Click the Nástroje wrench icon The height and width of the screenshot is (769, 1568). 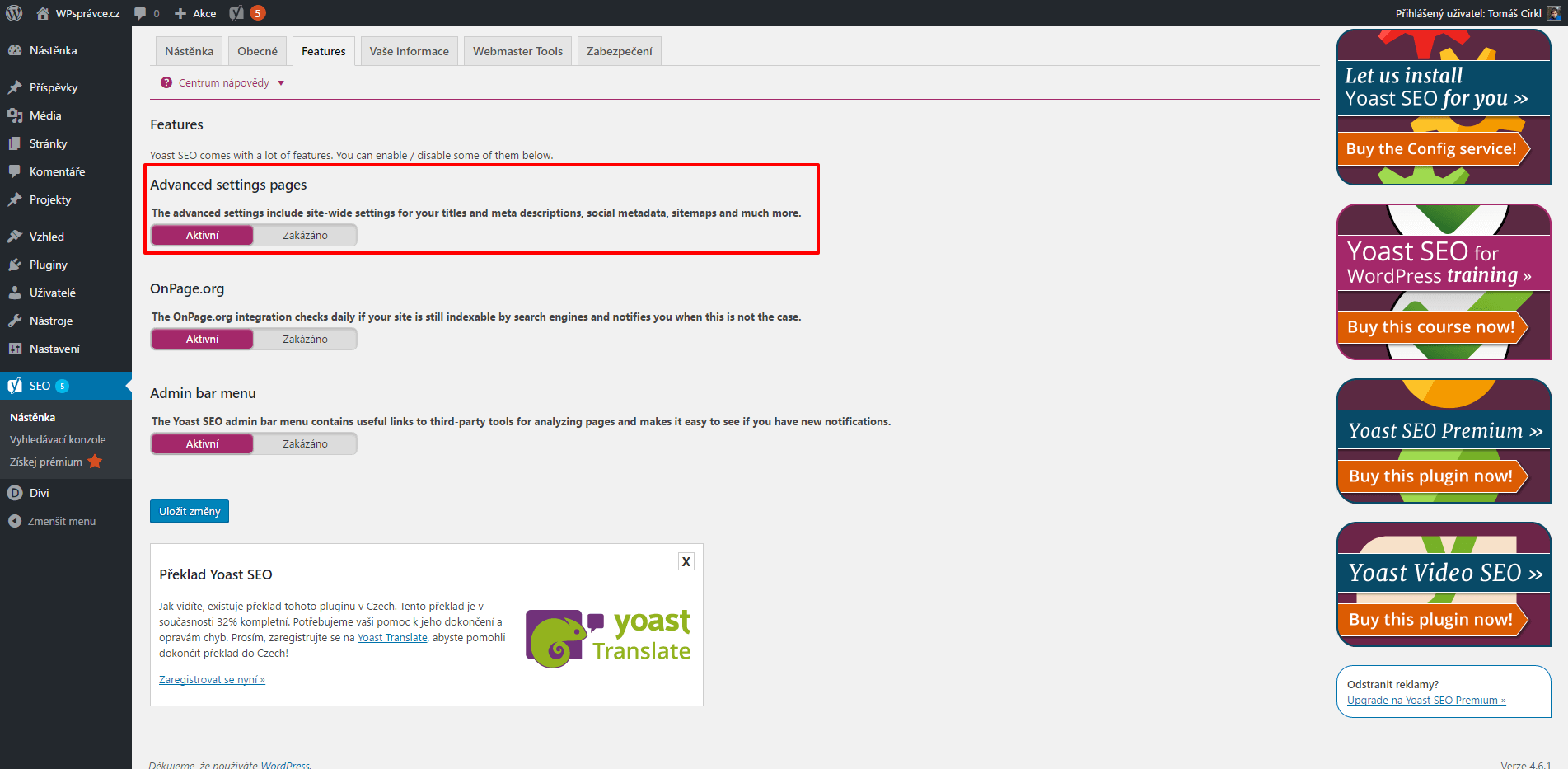[x=15, y=321]
